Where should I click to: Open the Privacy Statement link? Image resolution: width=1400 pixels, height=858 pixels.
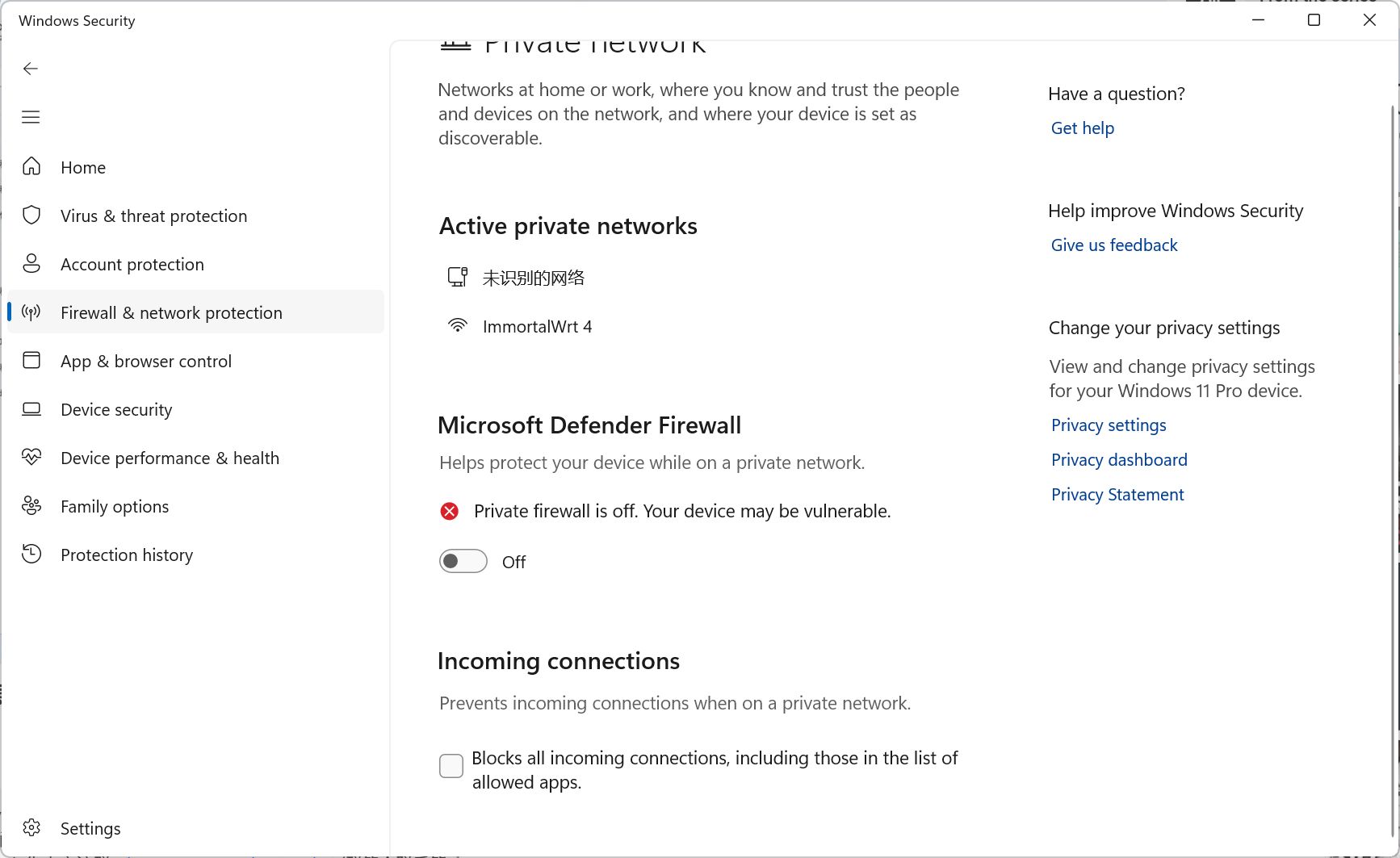(x=1117, y=495)
